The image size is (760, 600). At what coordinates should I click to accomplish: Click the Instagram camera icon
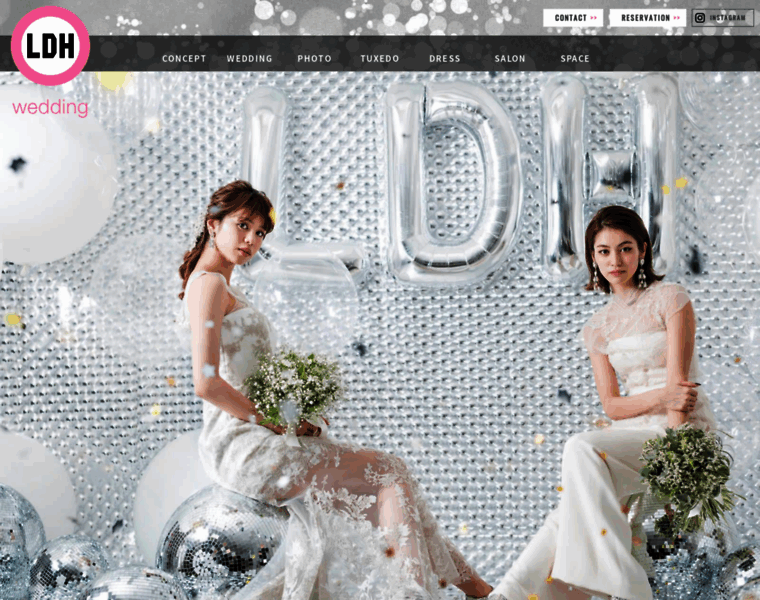tap(700, 18)
